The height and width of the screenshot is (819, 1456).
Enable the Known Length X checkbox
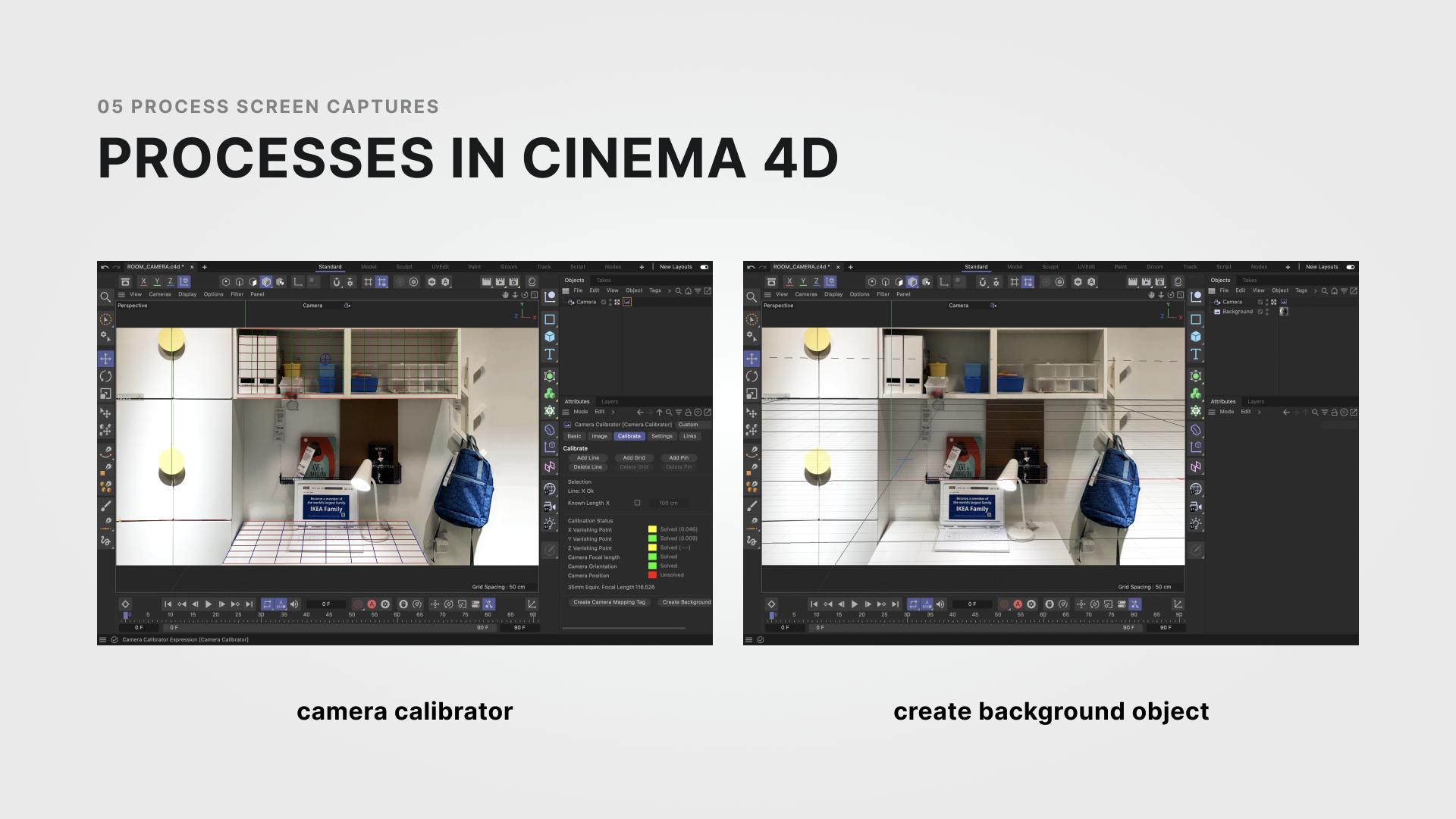[x=637, y=503]
